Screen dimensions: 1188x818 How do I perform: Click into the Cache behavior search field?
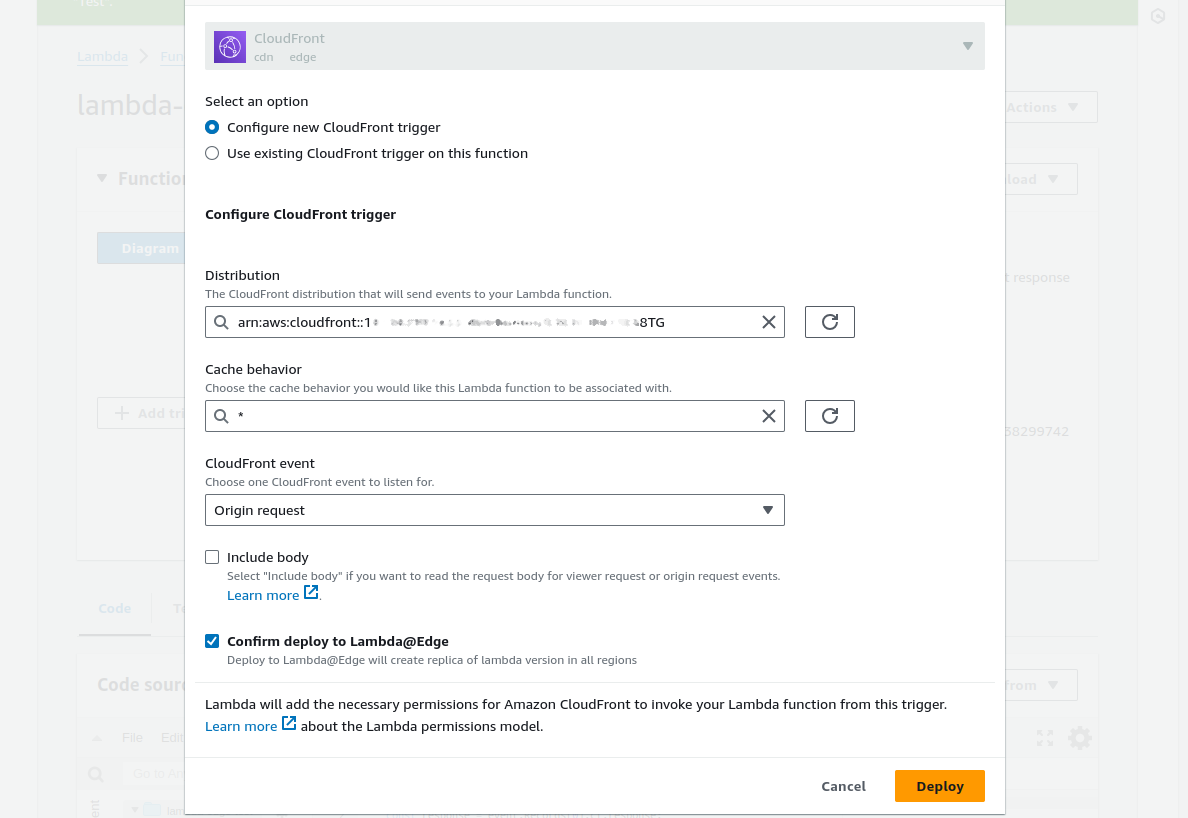click(x=495, y=416)
